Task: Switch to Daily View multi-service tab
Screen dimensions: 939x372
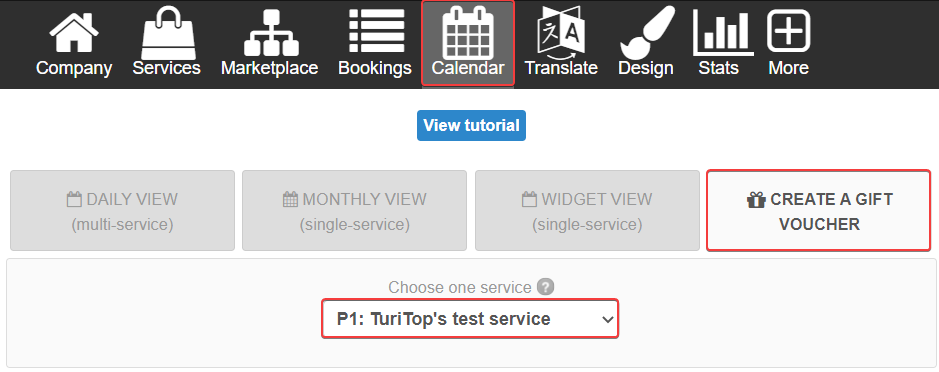Action: (x=122, y=210)
